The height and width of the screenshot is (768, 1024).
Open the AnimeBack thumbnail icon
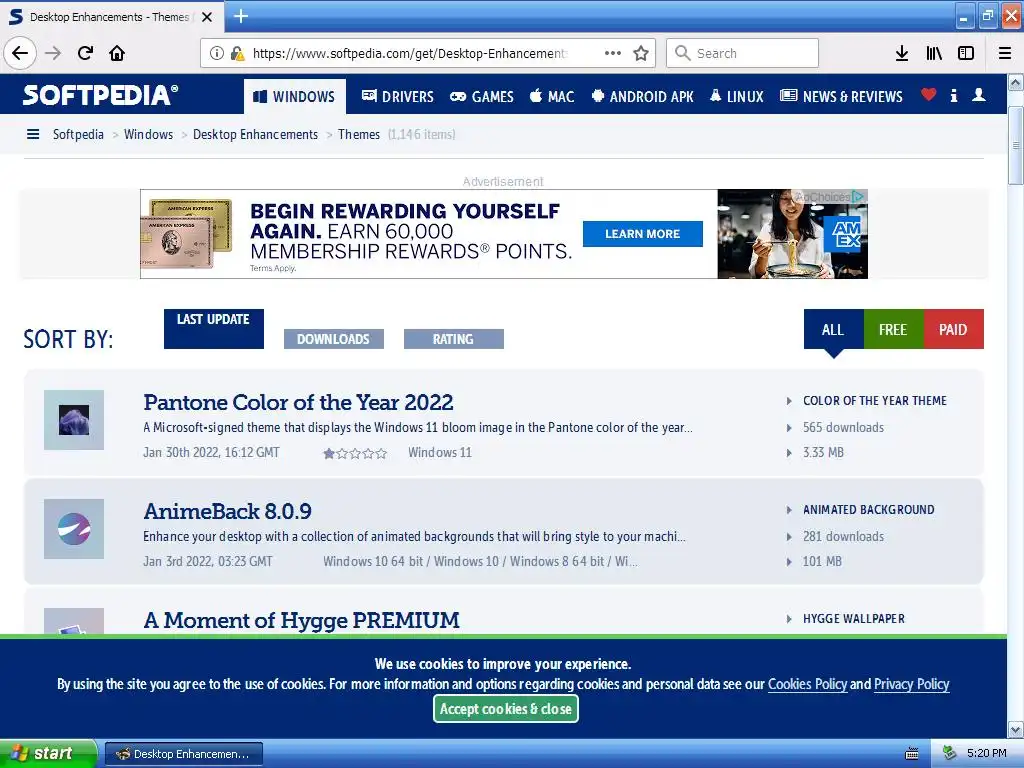coord(74,529)
